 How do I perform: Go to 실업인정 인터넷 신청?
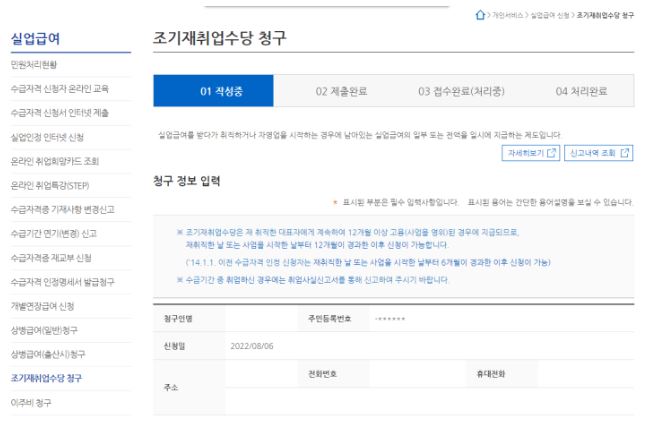(47, 137)
